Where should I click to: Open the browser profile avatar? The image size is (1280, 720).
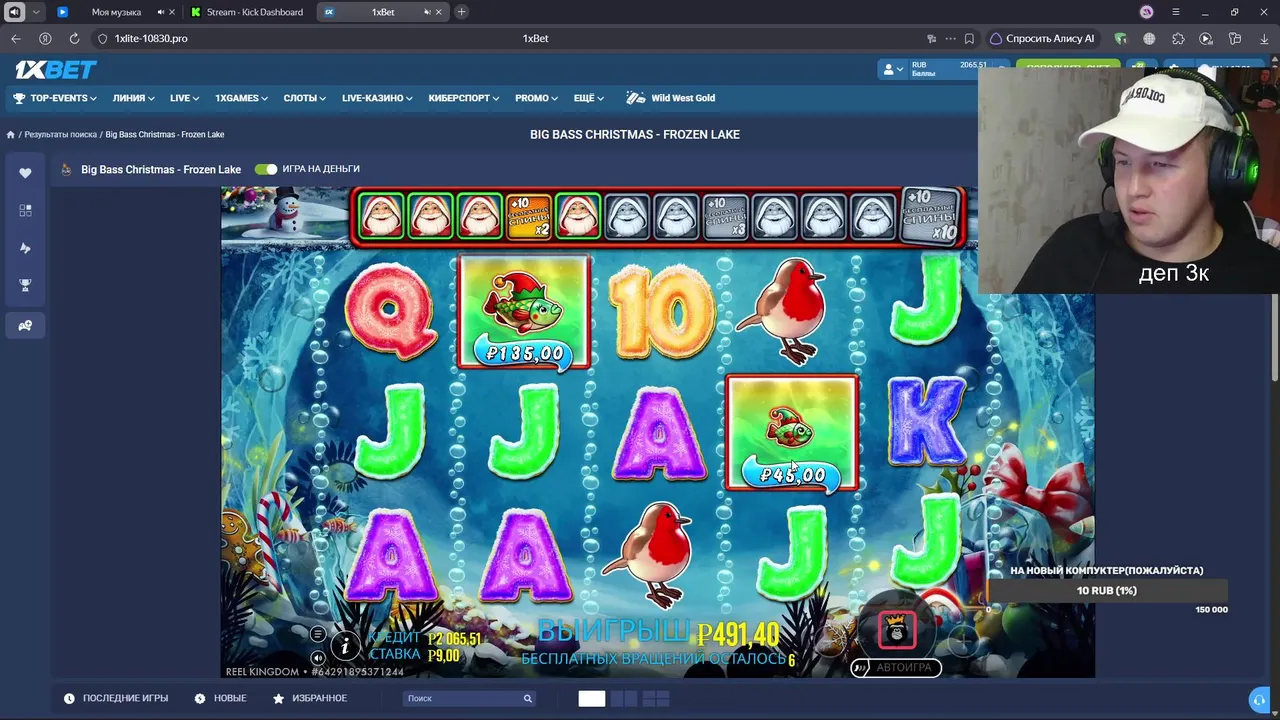tap(1147, 12)
